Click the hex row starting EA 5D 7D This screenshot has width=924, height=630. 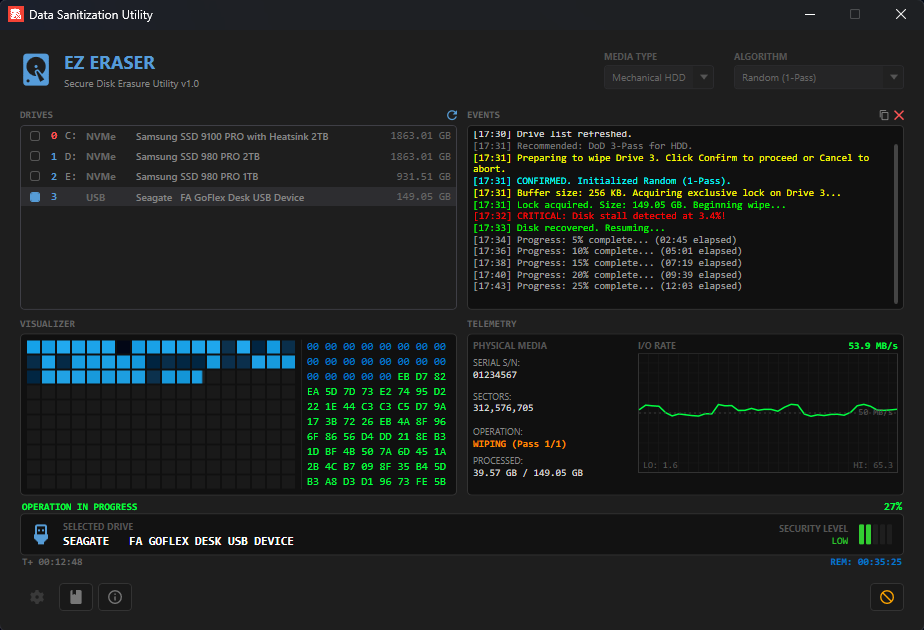coord(377,391)
